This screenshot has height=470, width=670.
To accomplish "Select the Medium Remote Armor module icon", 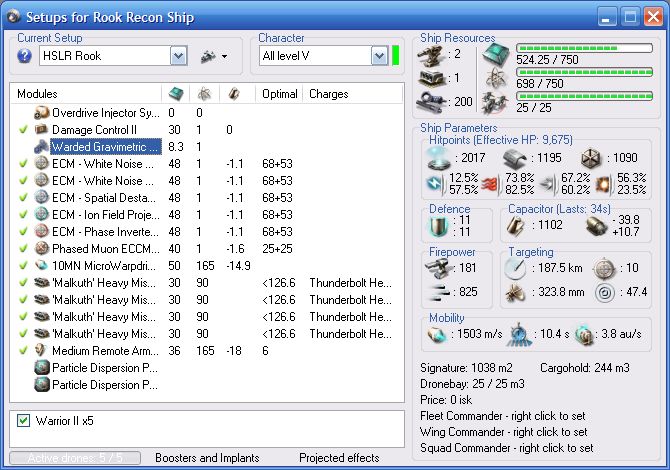I will click(x=41, y=350).
